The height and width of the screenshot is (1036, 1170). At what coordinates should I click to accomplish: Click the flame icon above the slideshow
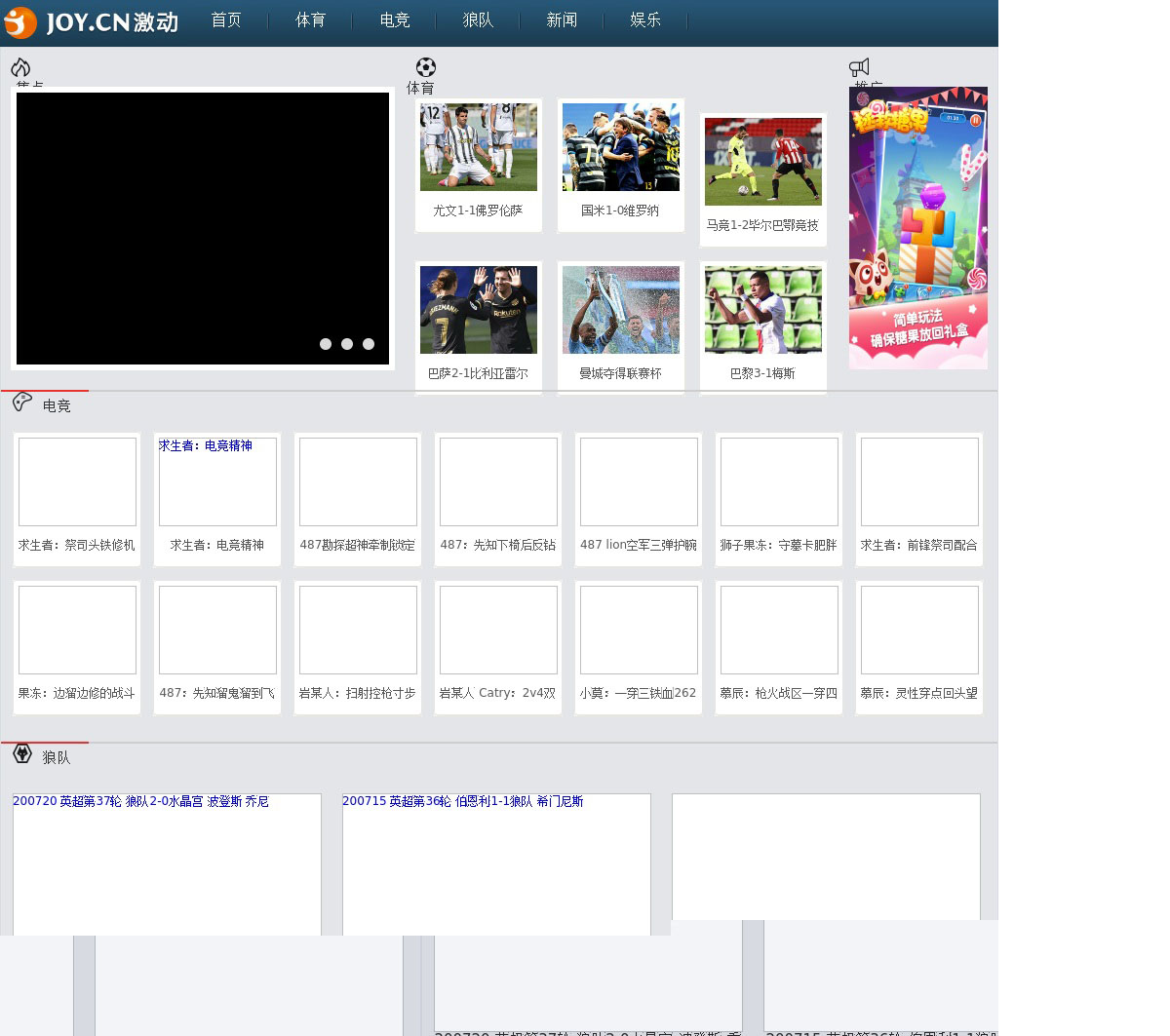20,67
